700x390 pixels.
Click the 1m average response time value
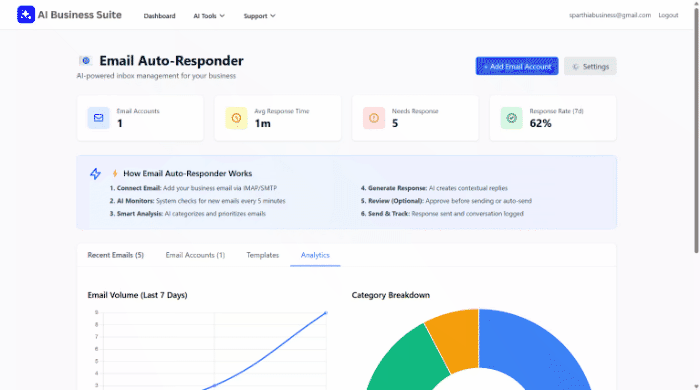(262, 124)
